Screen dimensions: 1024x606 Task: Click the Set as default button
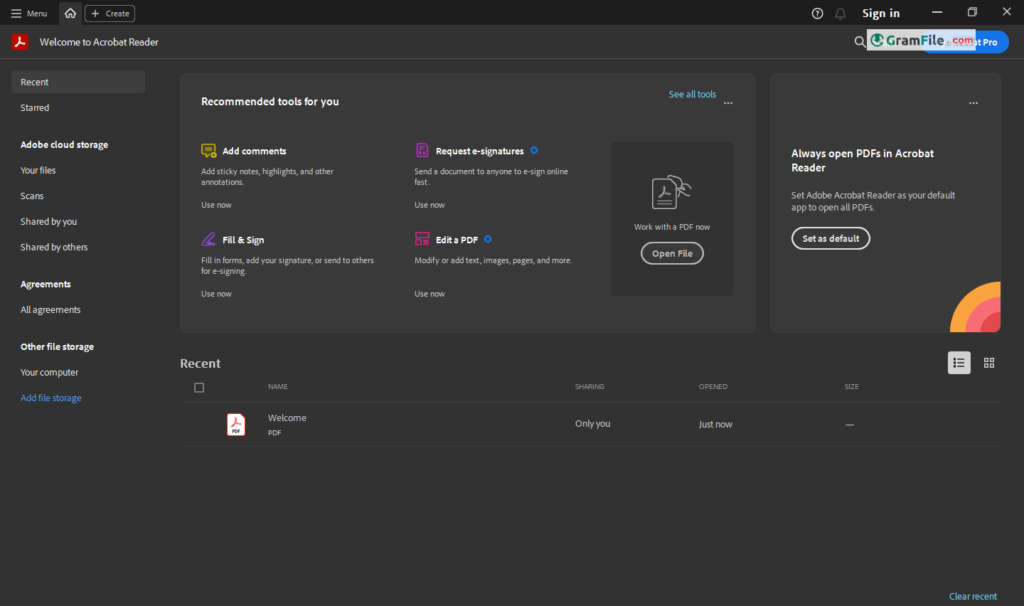pos(830,239)
